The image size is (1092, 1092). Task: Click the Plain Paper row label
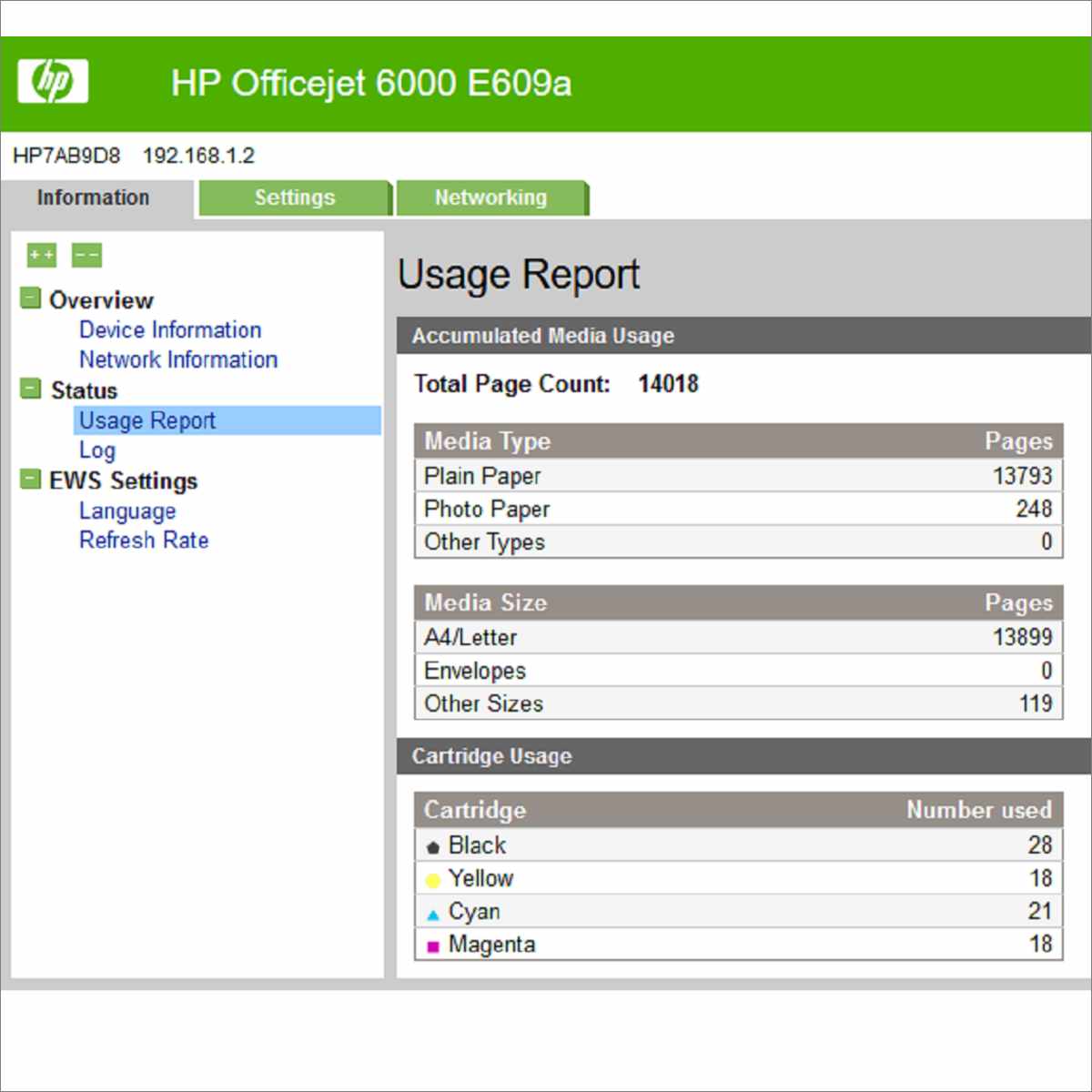tap(482, 476)
